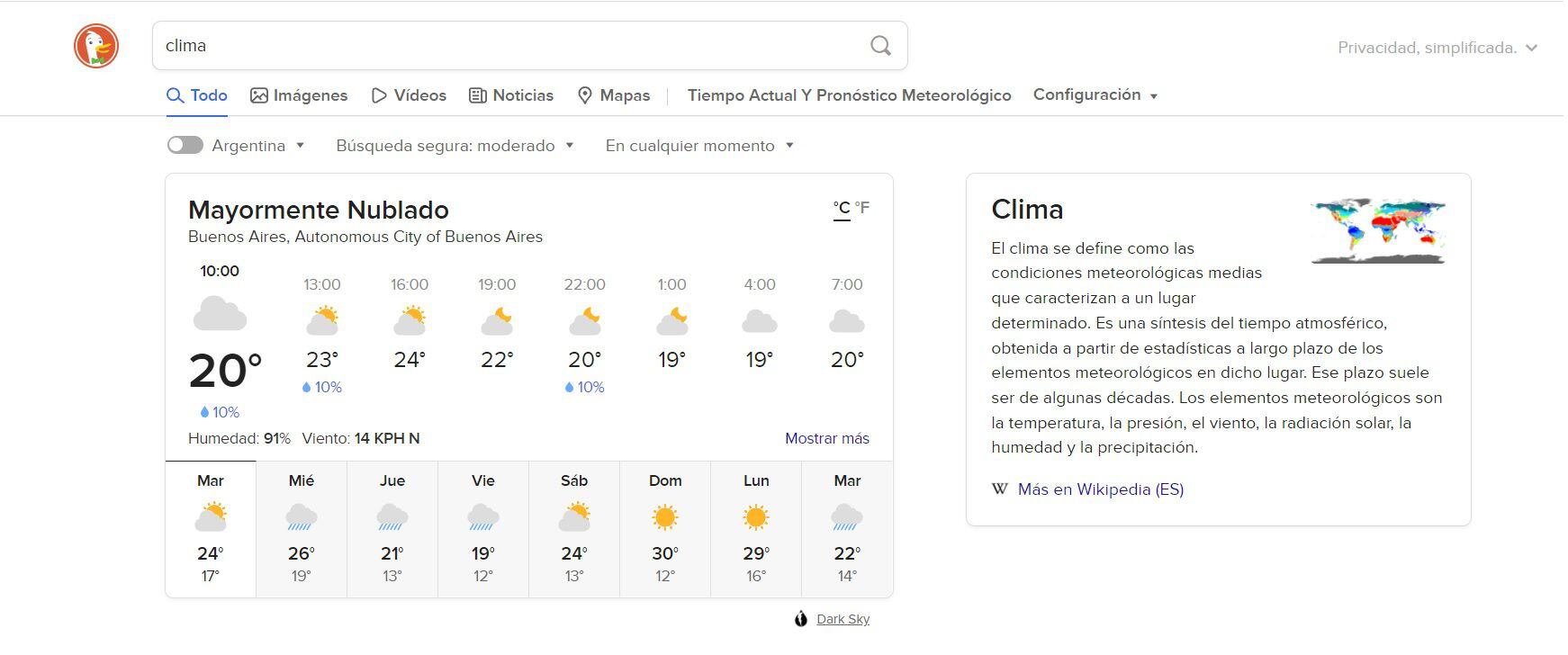Select Sunday sunny forecast icon
The height and width of the screenshot is (655, 1568).
[665, 517]
